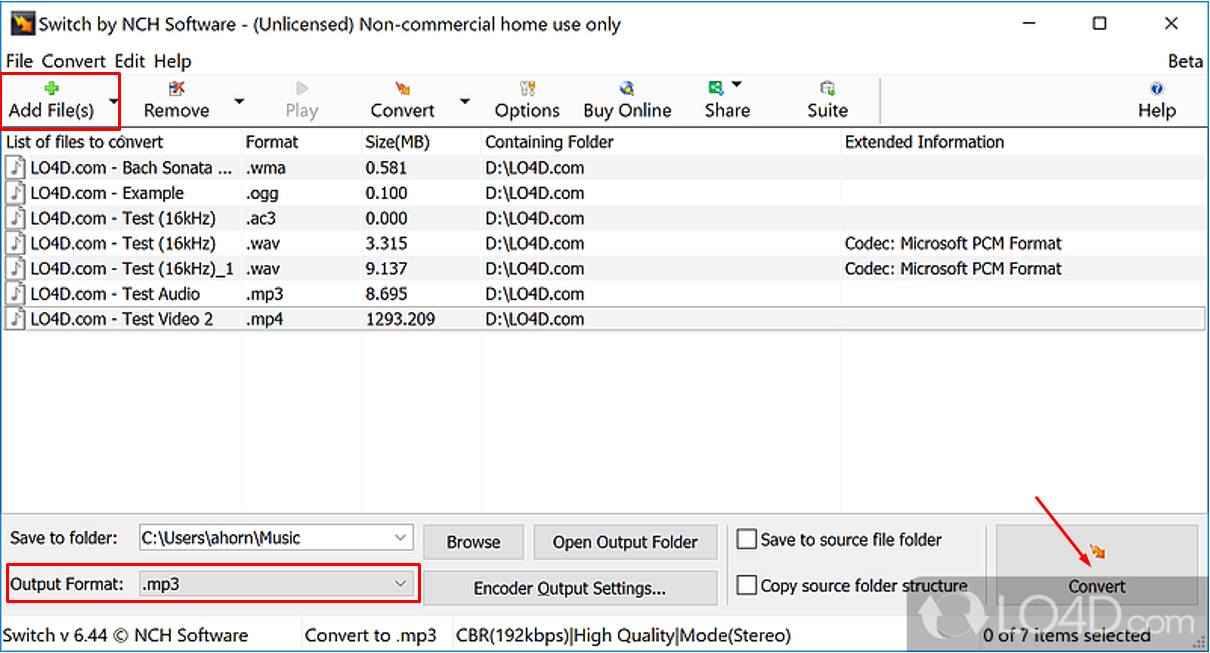Screen dimensions: 1210x653
Task: Click the Switch v 6.44 status text
Action: coord(125,635)
